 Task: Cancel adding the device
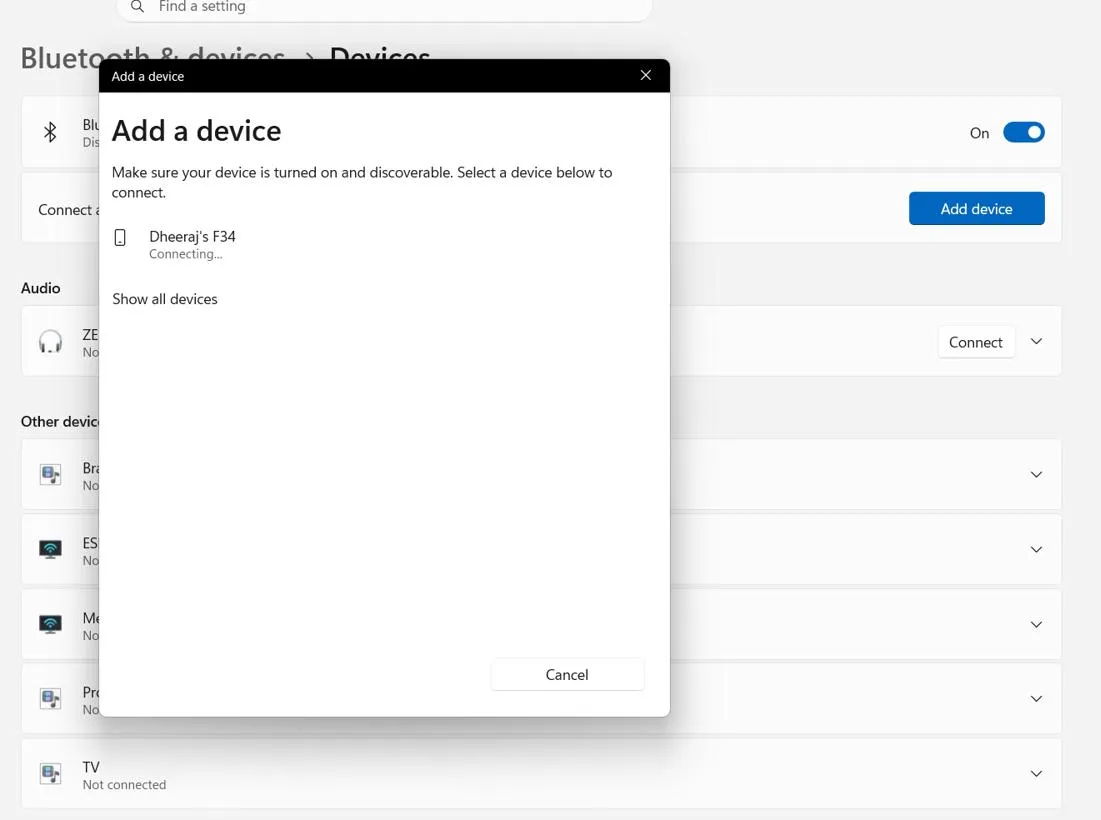tap(567, 675)
